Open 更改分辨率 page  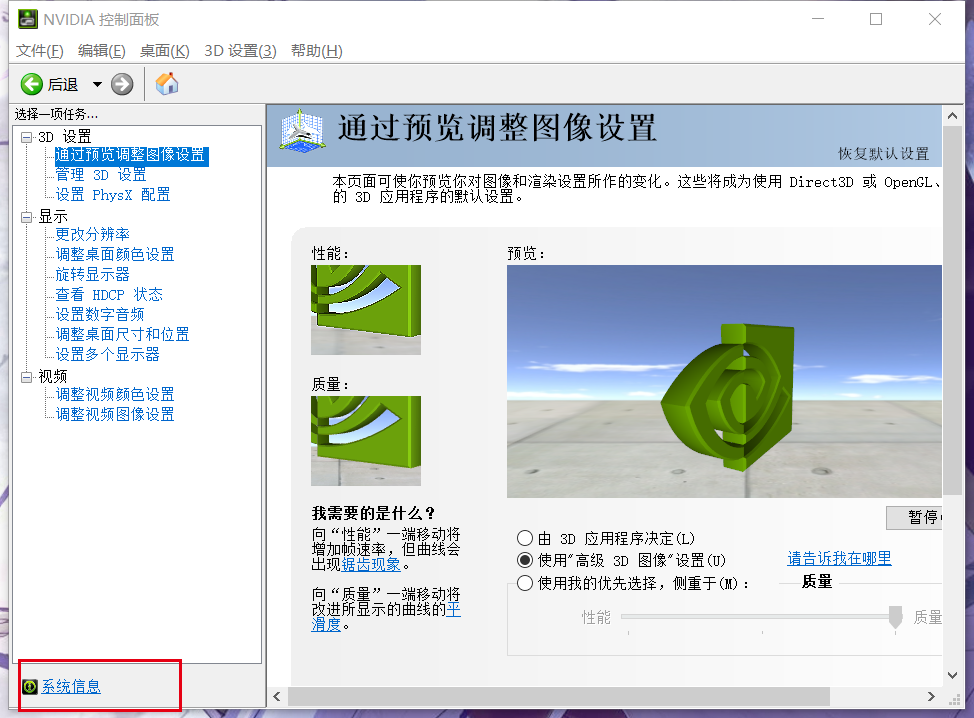pos(93,234)
